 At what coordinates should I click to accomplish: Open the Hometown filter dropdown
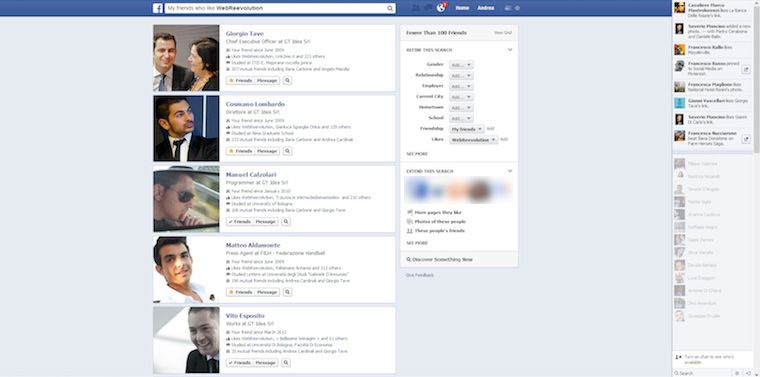coord(461,108)
